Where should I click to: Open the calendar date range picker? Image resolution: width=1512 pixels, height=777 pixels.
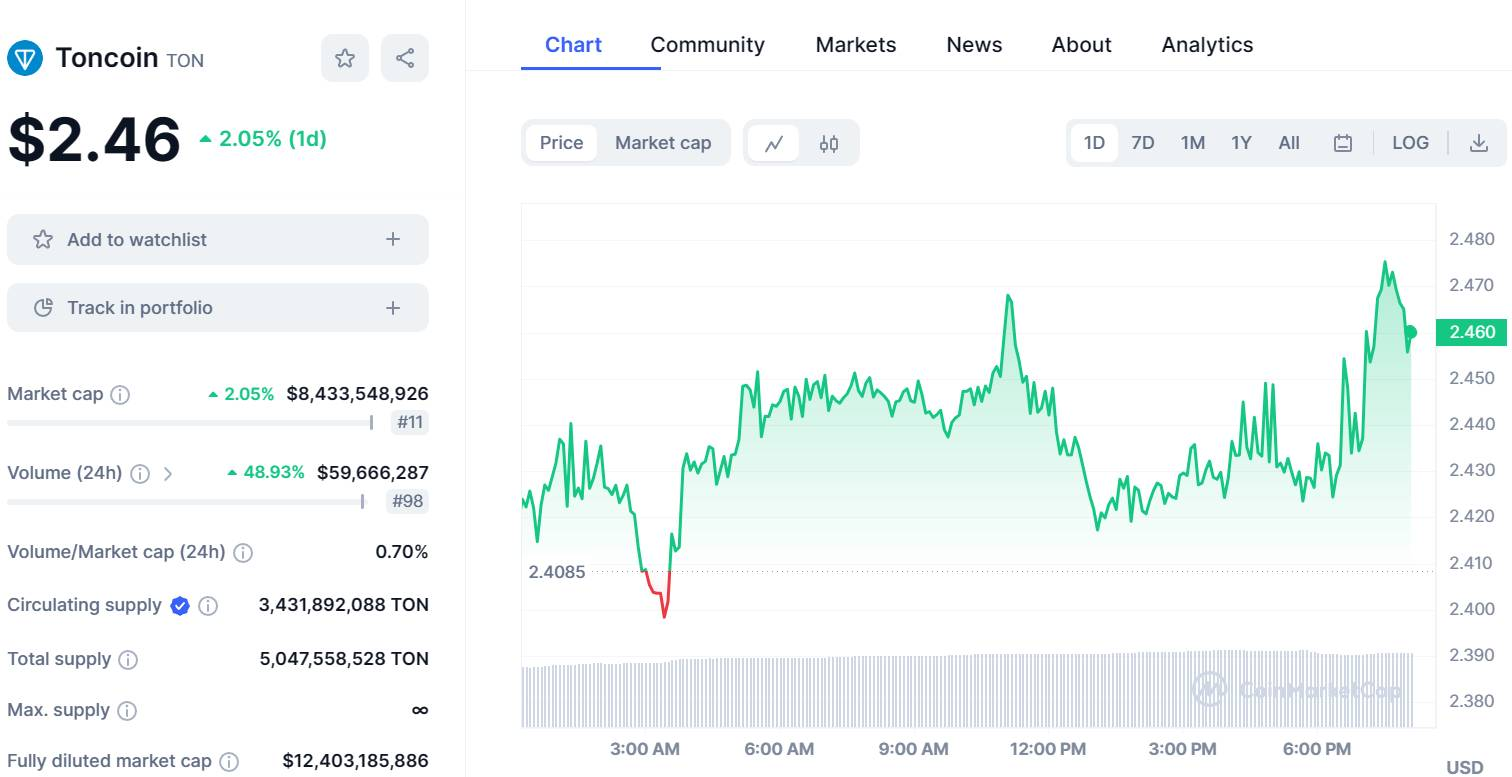(1343, 143)
